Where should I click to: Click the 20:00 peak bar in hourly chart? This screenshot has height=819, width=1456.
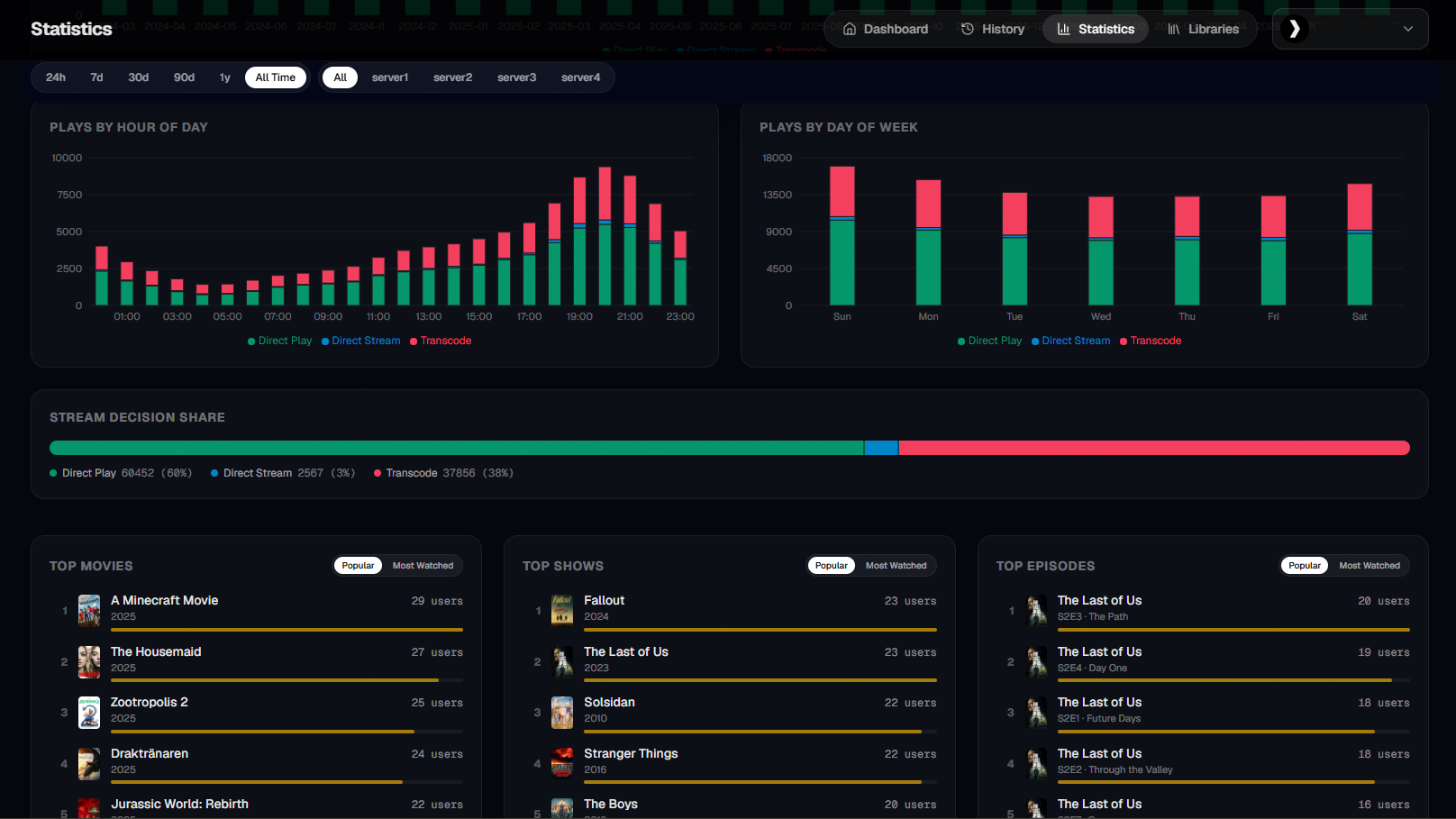(x=605, y=236)
